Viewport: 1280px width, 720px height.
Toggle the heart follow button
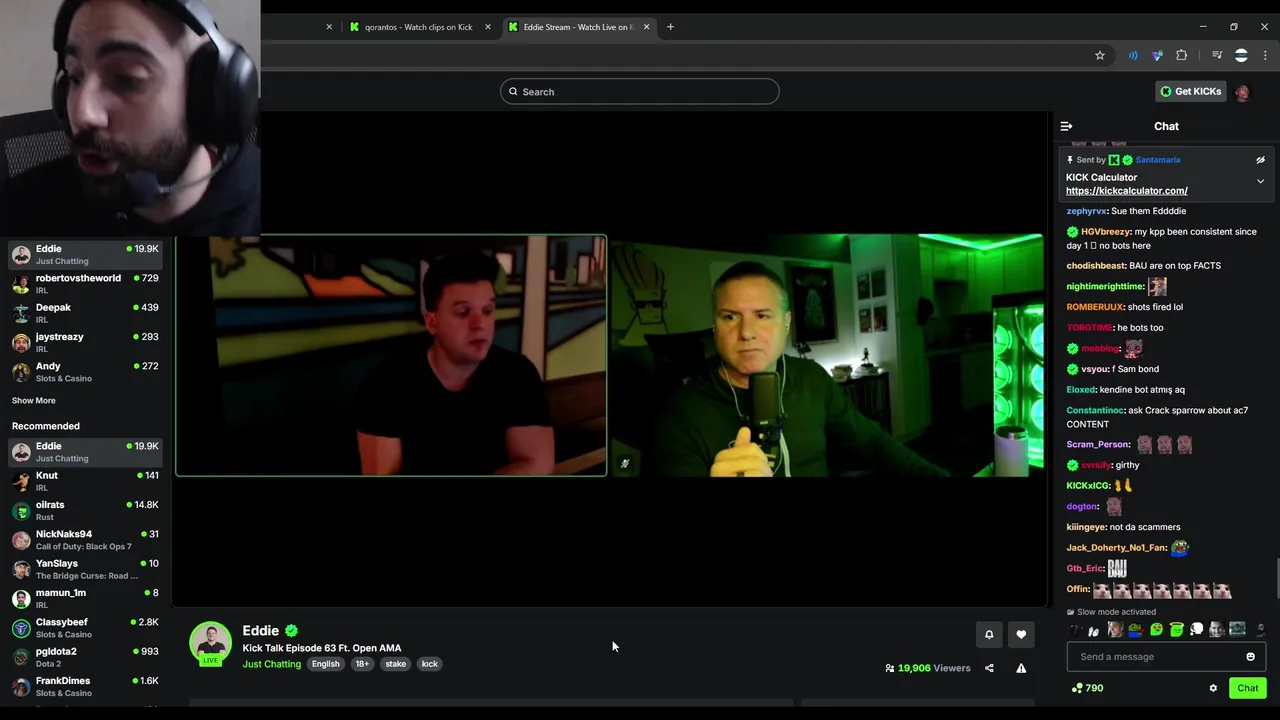tap(1021, 634)
